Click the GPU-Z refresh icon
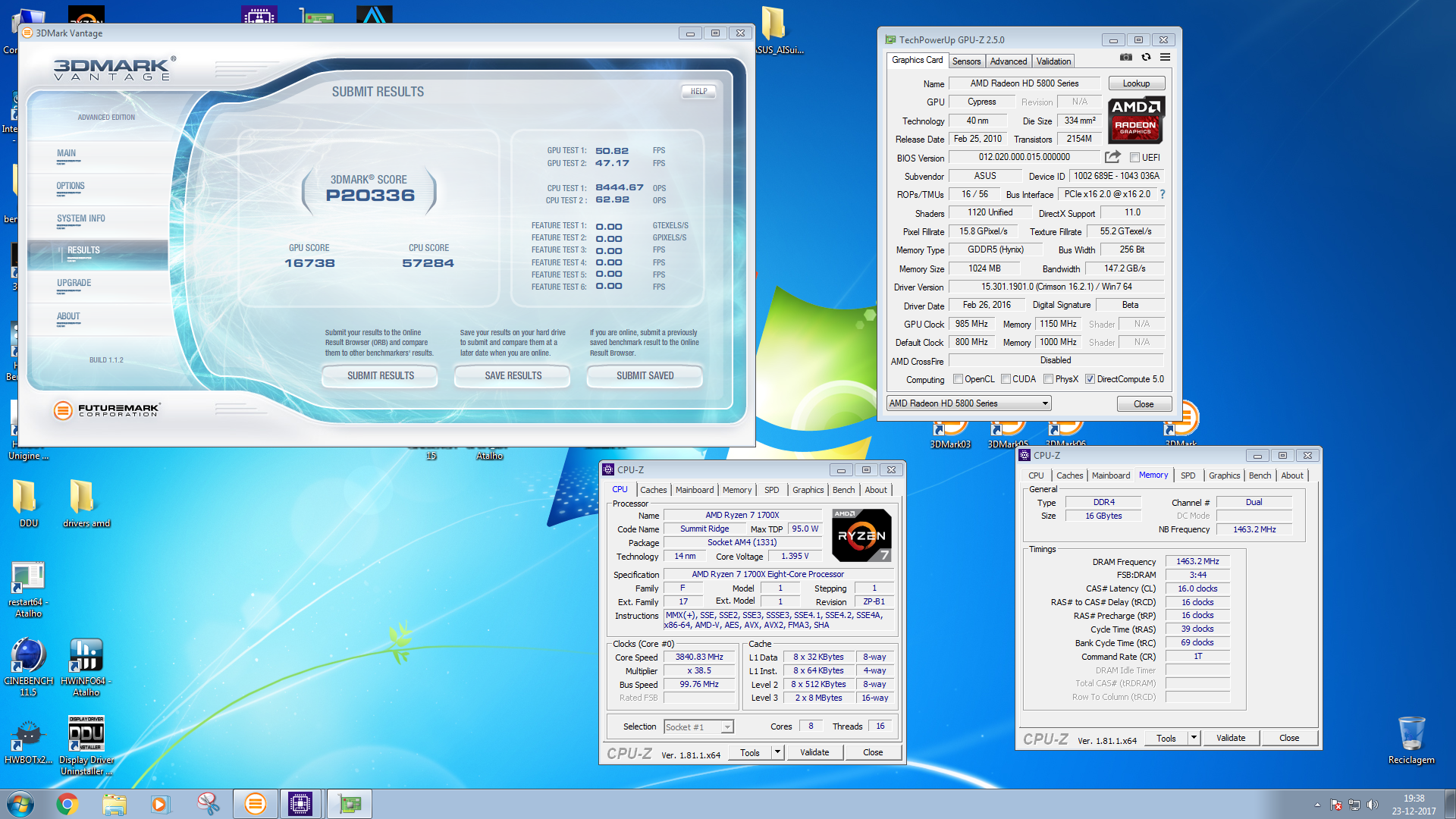 1146,58
